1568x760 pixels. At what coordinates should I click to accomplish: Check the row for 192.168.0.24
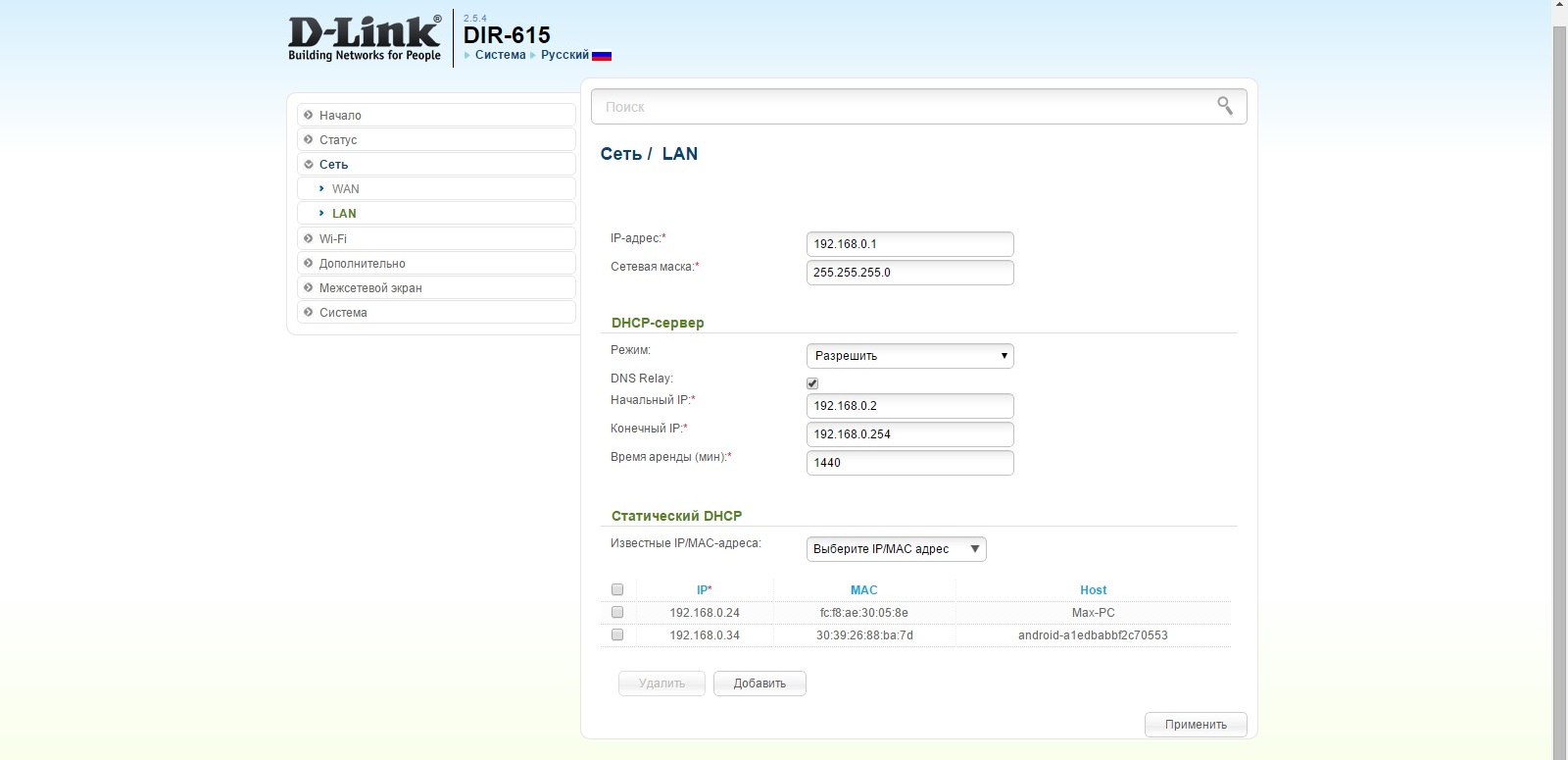click(x=617, y=612)
